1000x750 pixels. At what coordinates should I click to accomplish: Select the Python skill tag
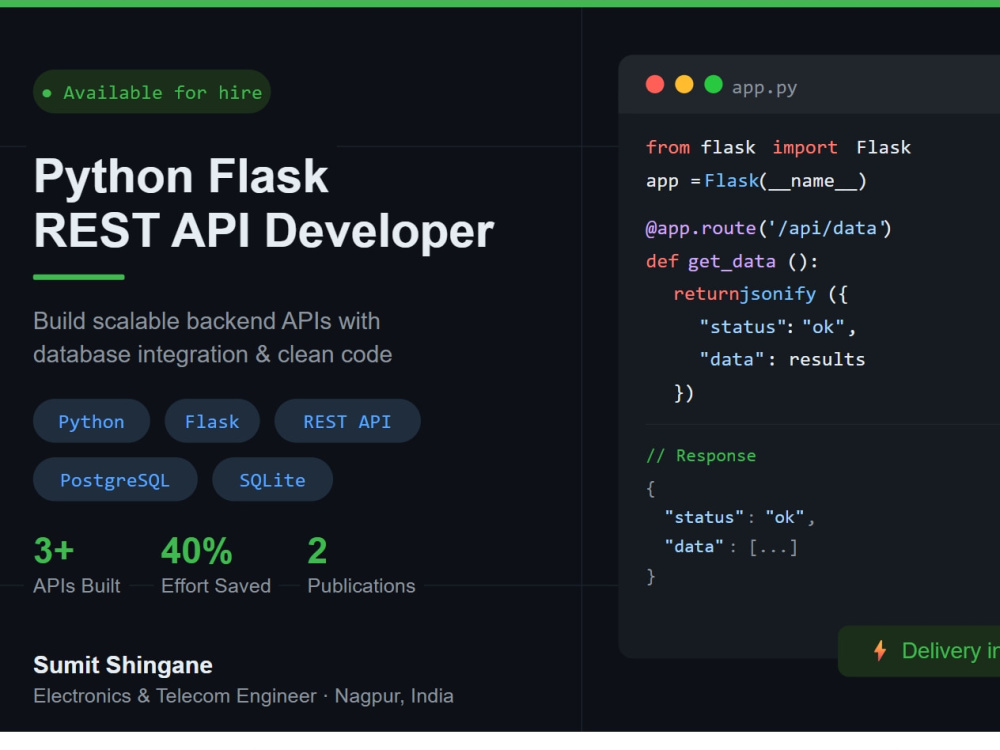[91, 422]
